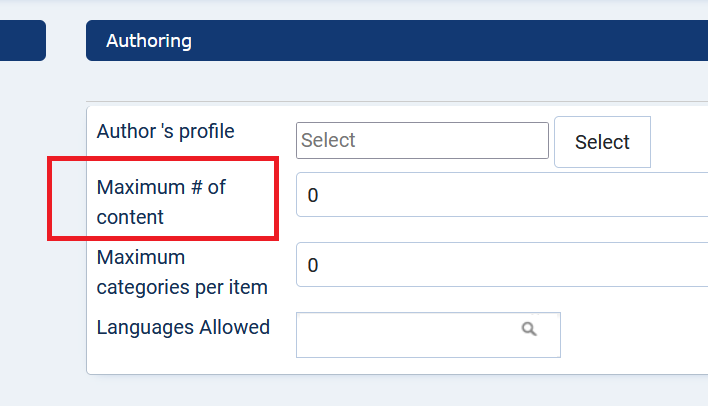This screenshot has height=406, width=708.
Task: Switch to the Authoring tab title
Action: 149,41
